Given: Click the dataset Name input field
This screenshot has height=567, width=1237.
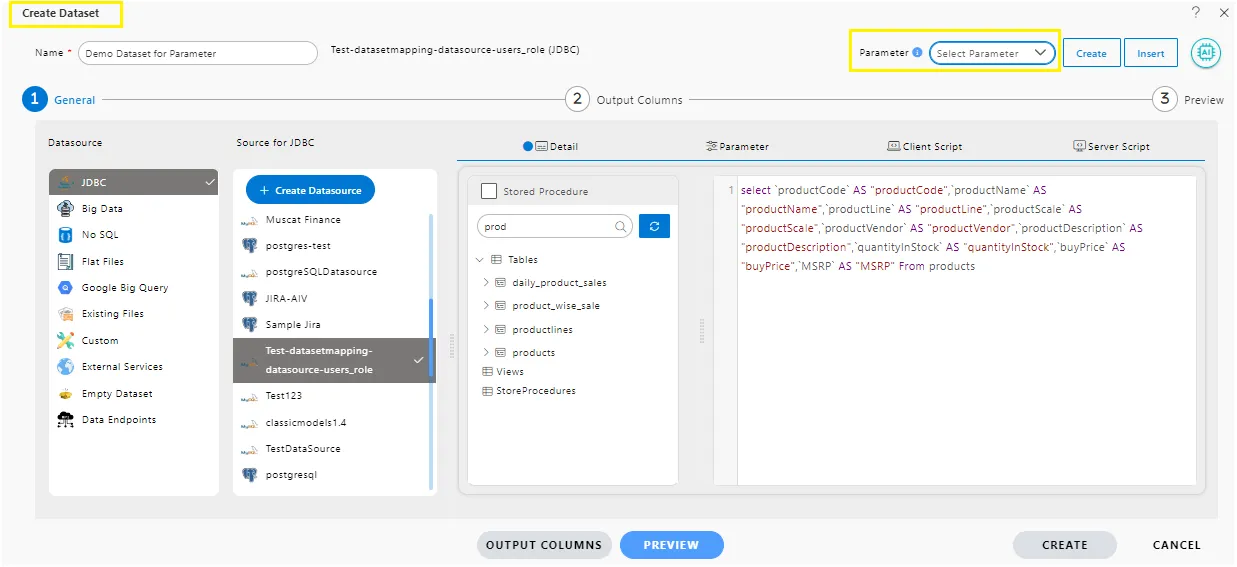Looking at the screenshot, I should pyautogui.click(x=198, y=53).
